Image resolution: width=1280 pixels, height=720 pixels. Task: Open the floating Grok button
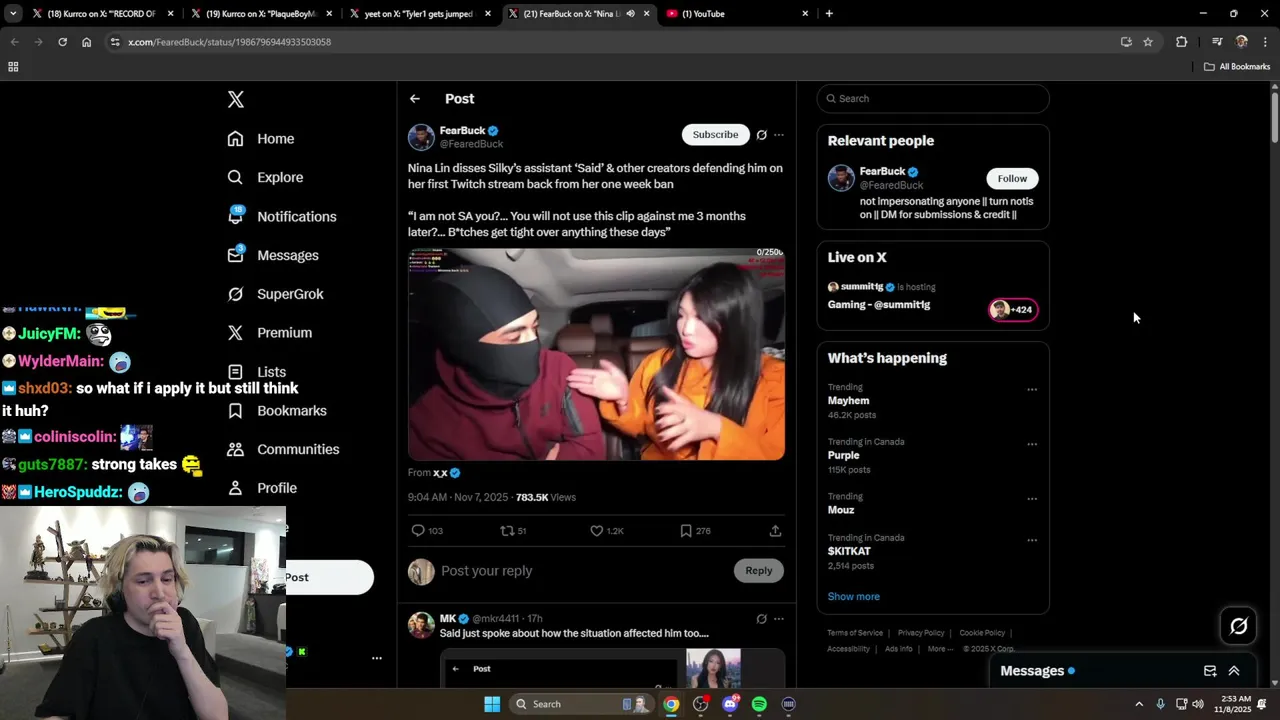(1239, 626)
